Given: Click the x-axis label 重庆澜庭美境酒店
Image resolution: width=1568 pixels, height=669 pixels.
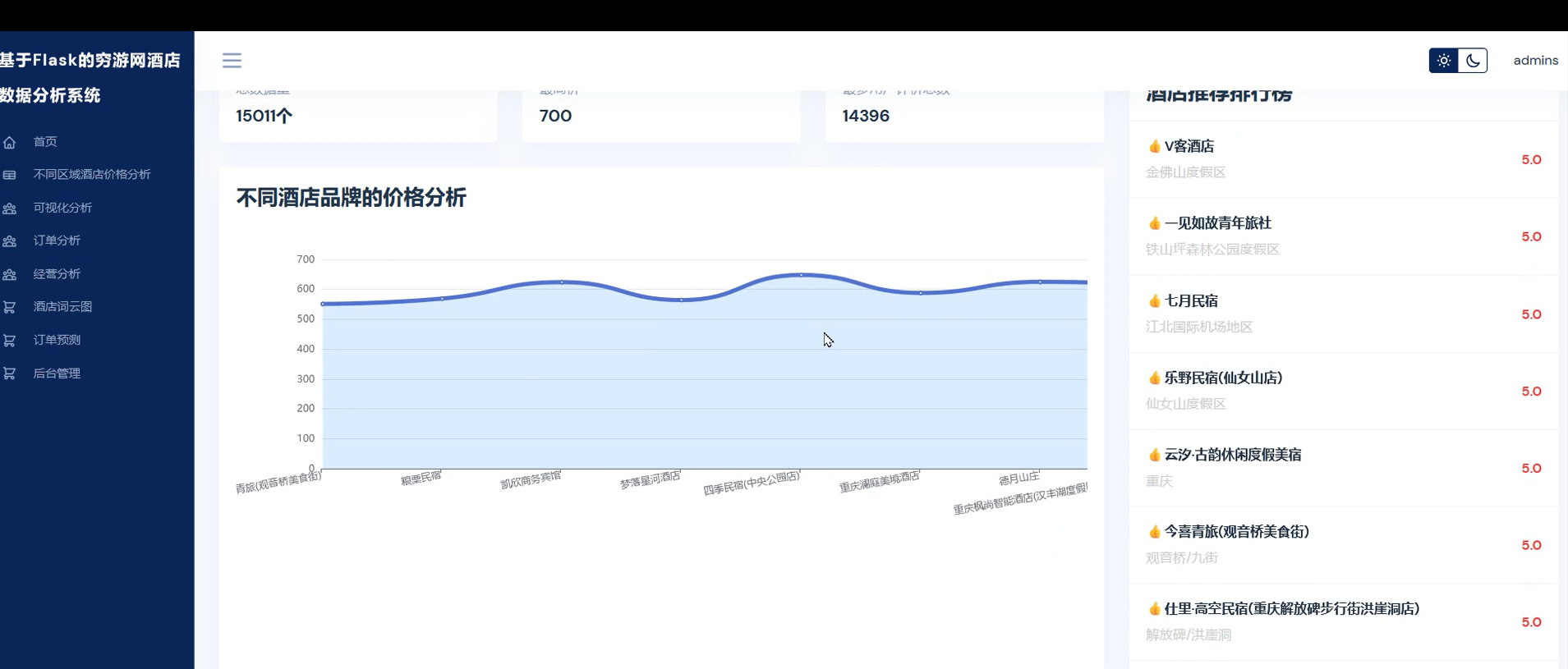Looking at the screenshot, I should [879, 482].
